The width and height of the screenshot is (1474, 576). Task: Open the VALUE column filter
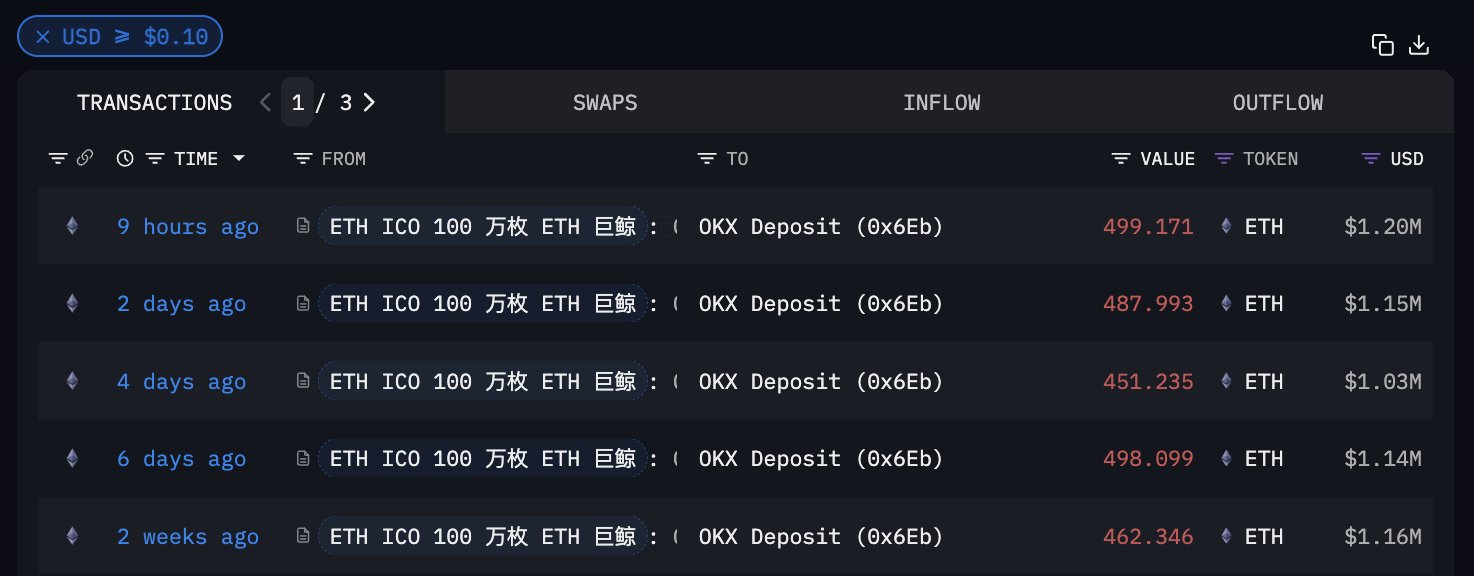[x=1119, y=158]
